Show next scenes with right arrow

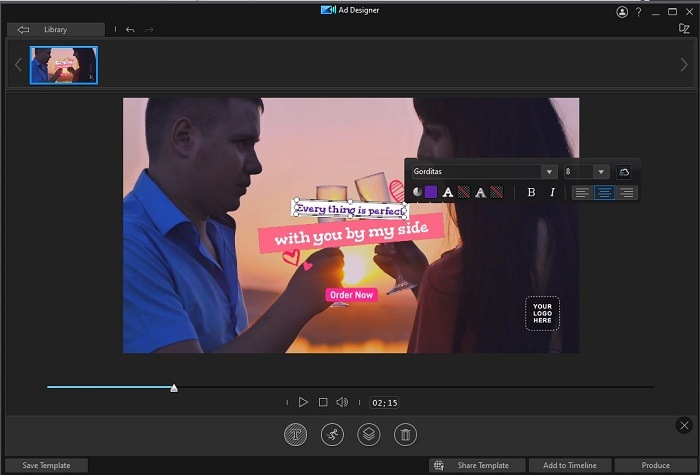(684, 65)
